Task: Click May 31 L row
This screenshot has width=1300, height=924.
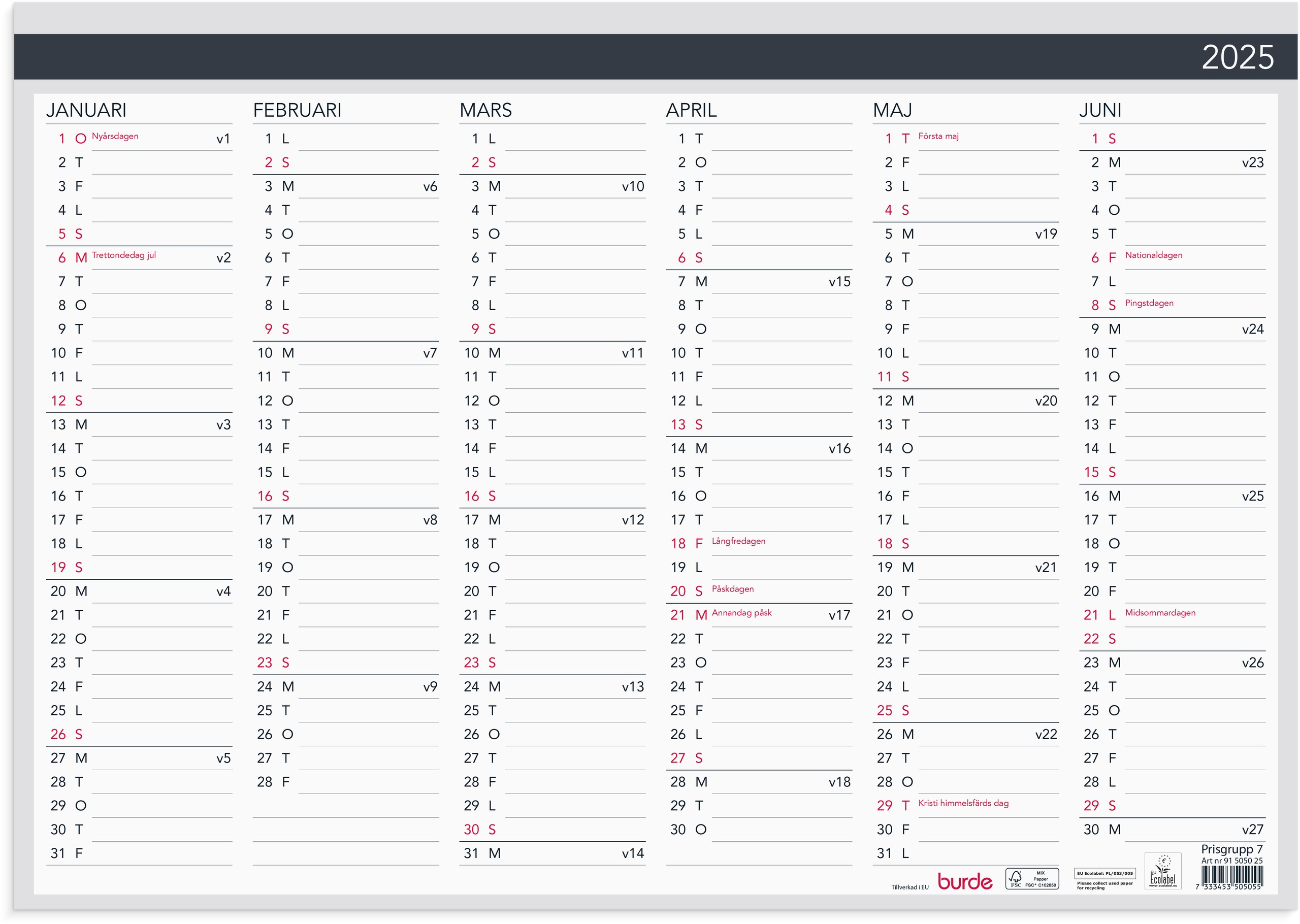Action: coord(965,853)
